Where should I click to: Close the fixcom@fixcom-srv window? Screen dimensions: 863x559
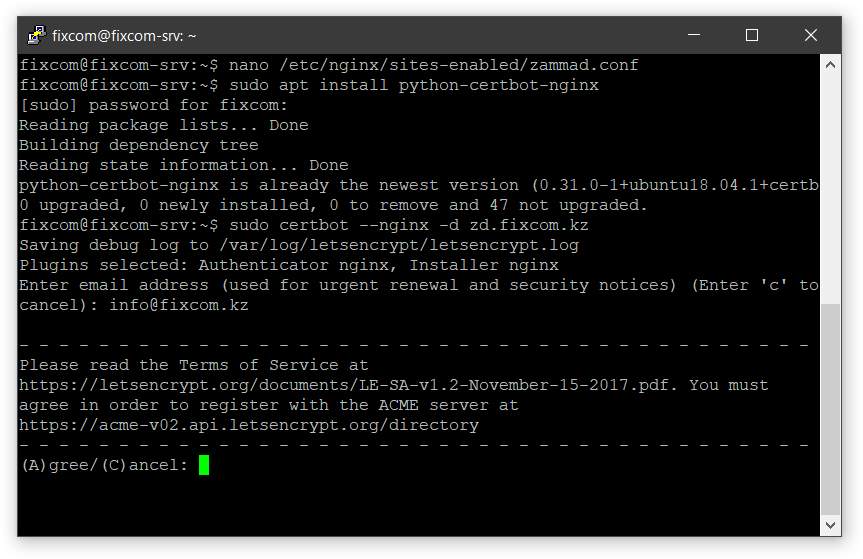811,35
